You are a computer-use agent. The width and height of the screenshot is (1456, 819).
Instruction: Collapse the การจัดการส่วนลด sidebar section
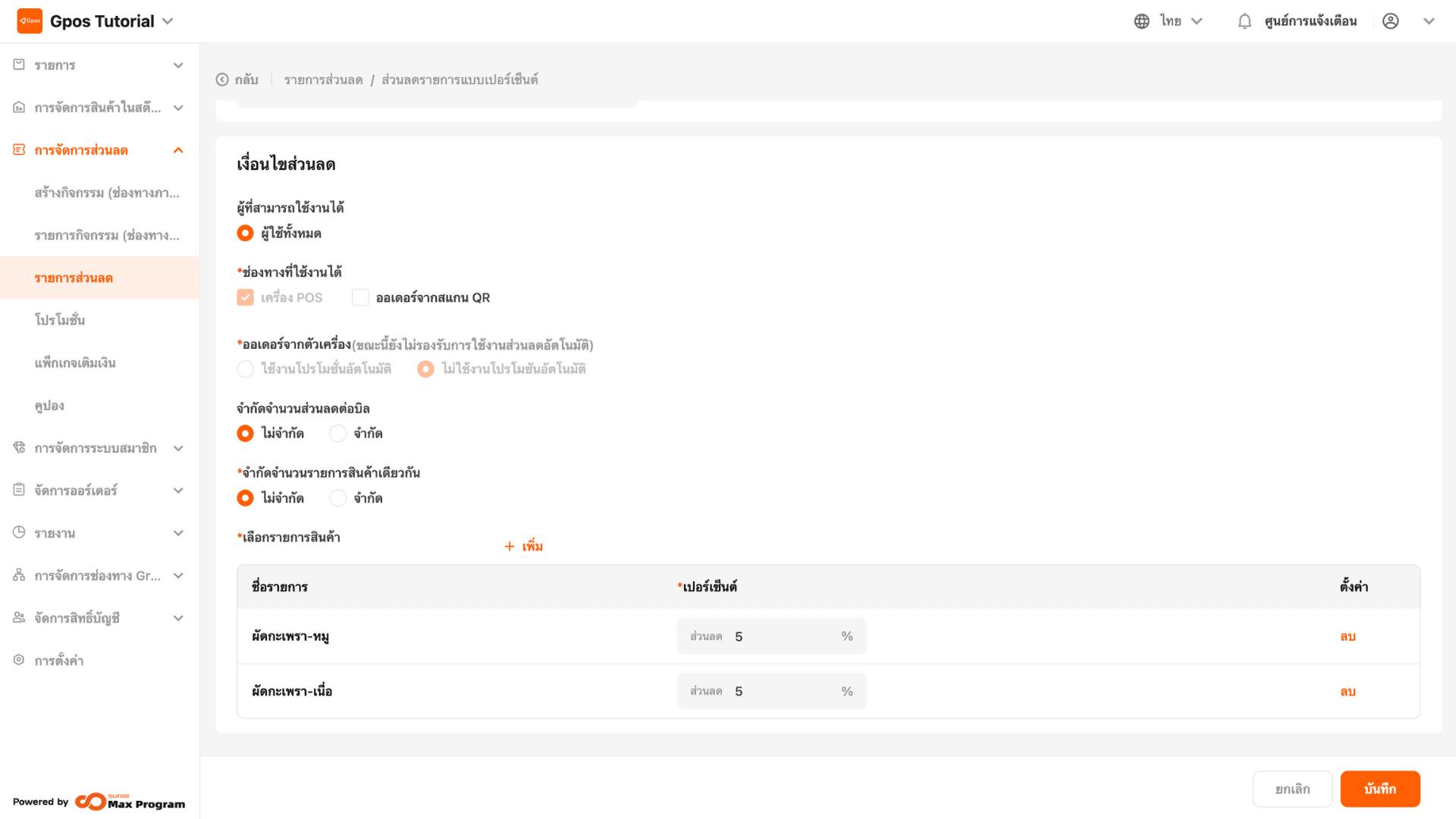[x=178, y=150]
